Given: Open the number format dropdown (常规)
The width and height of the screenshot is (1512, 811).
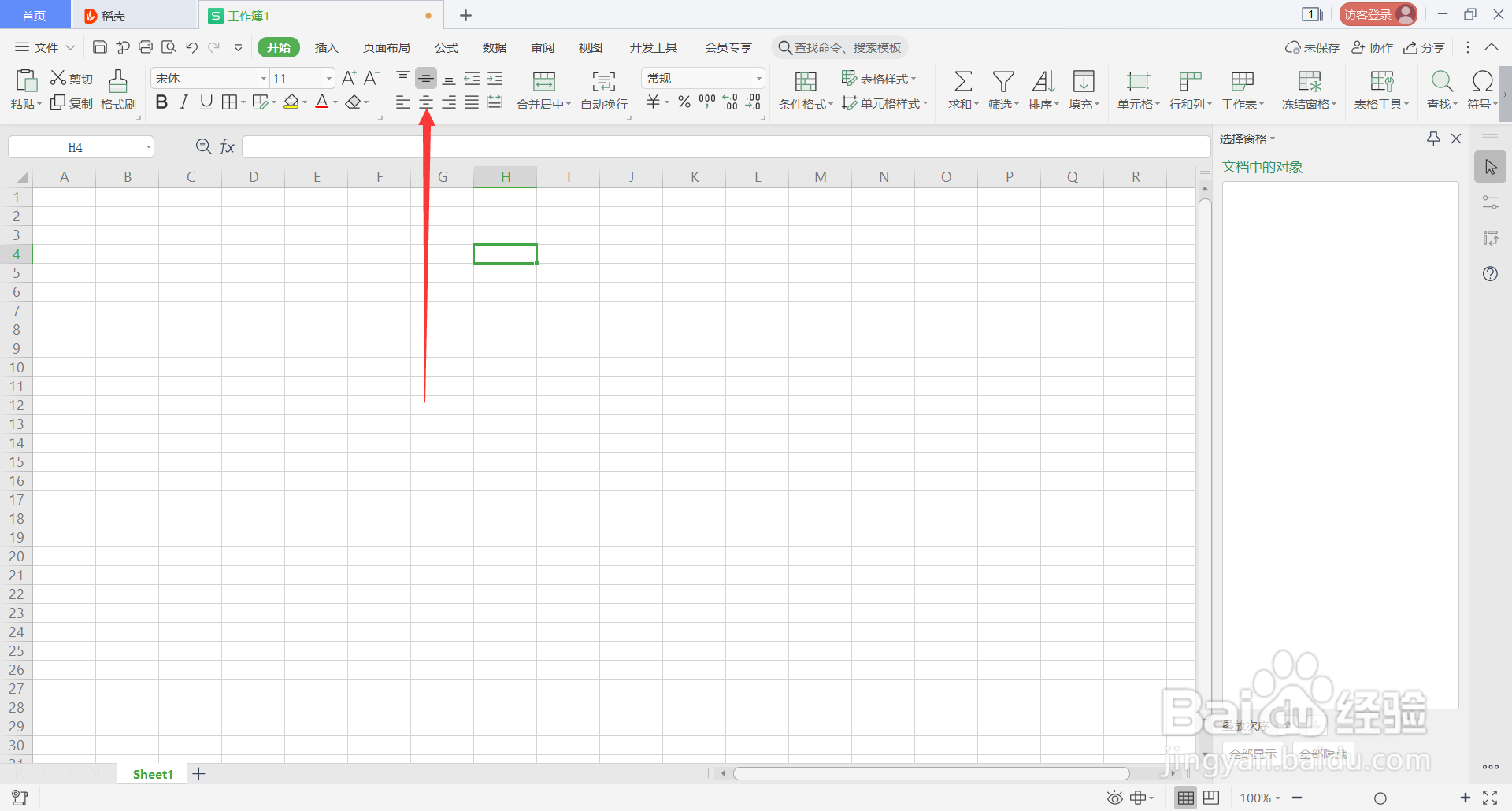Looking at the screenshot, I should [759, 78].
